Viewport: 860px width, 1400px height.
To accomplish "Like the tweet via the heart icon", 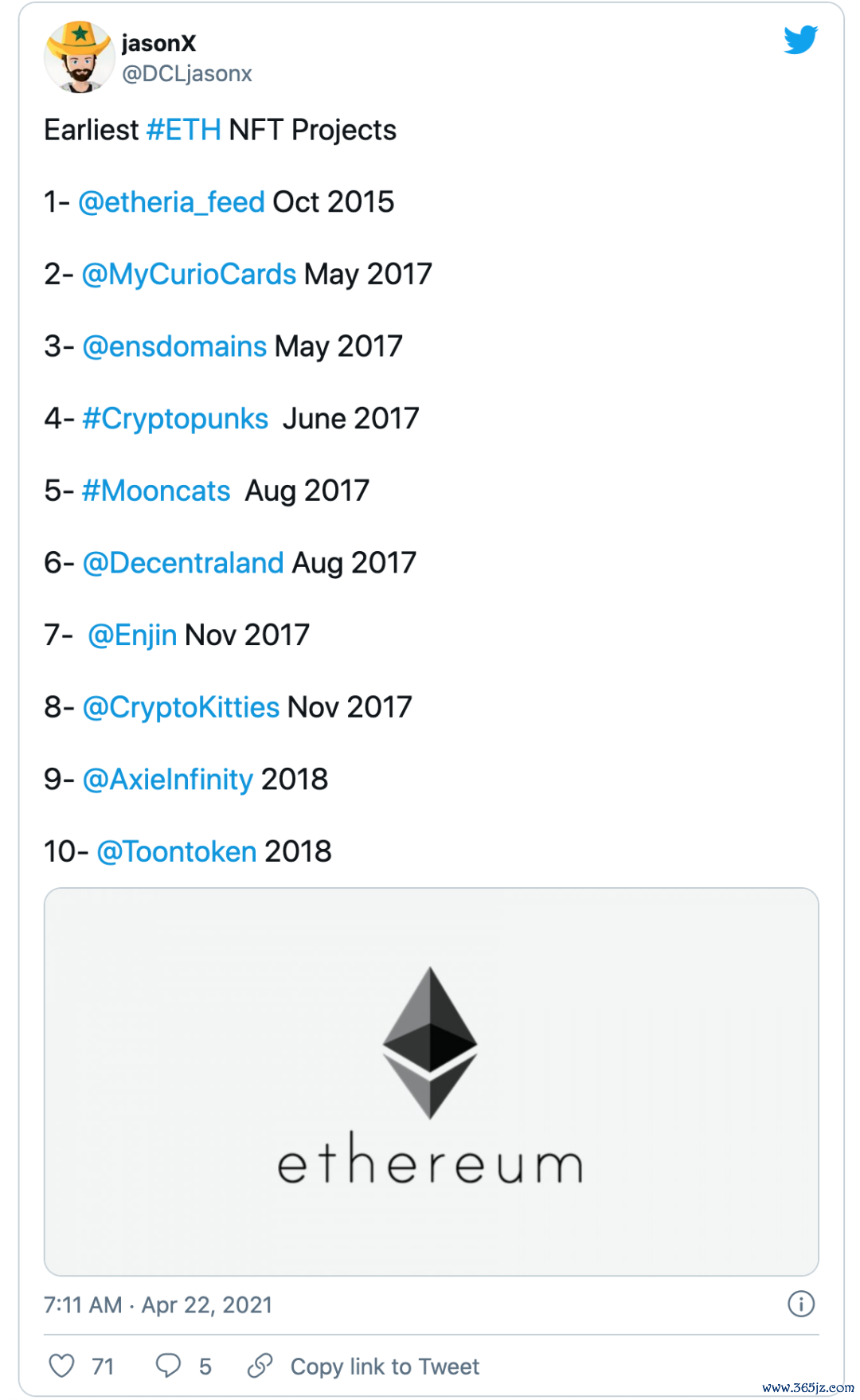I will click(64, 1366).
